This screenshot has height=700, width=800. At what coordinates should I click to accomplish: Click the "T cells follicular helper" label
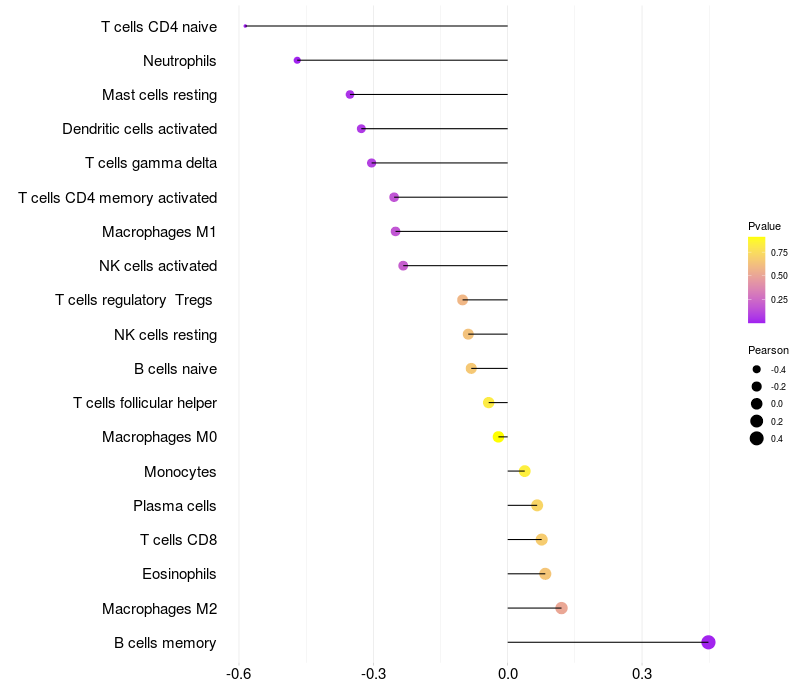[145, 403]
